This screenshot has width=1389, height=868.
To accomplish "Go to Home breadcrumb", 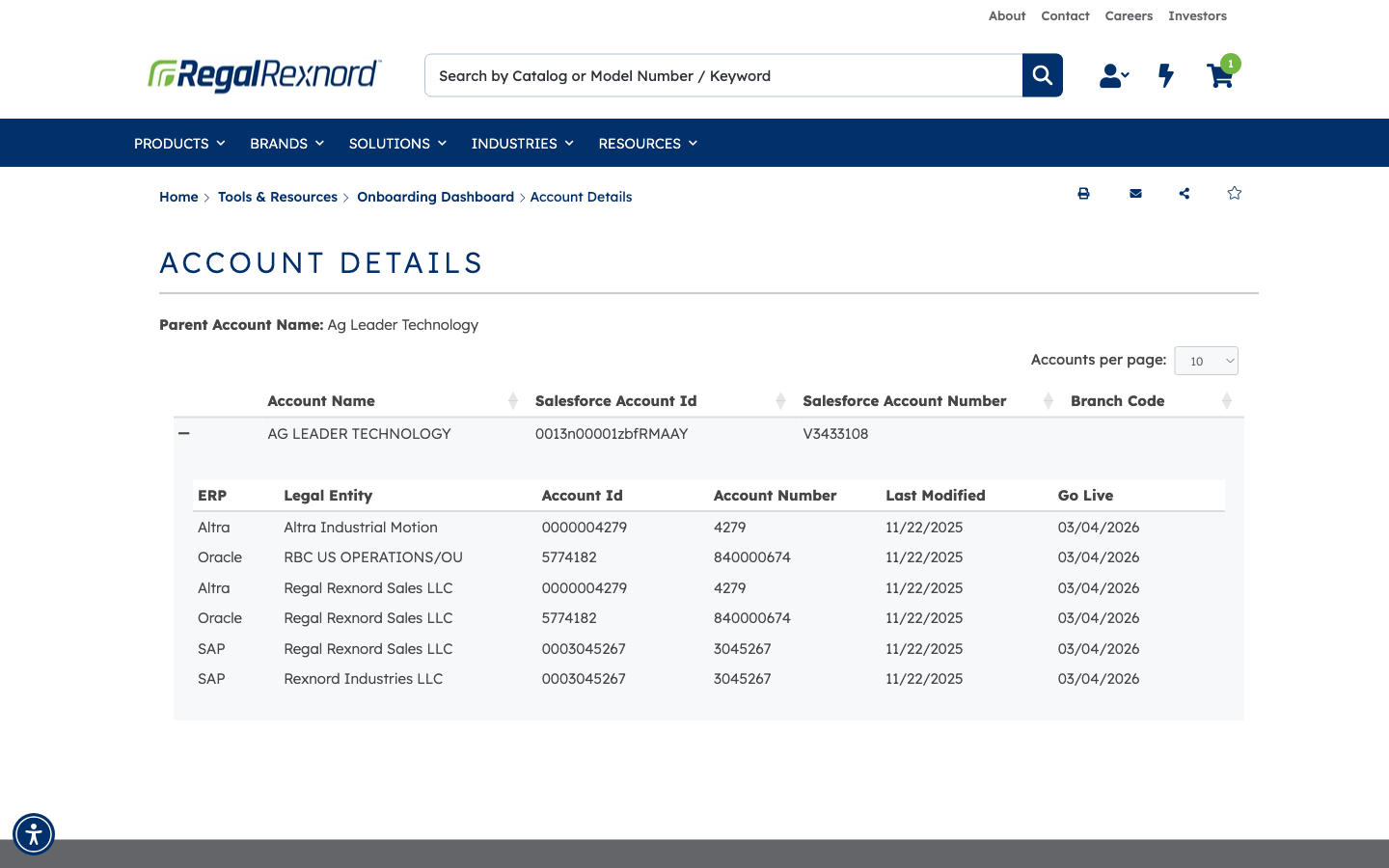I will pyautogui.click(x=178, y=197).
